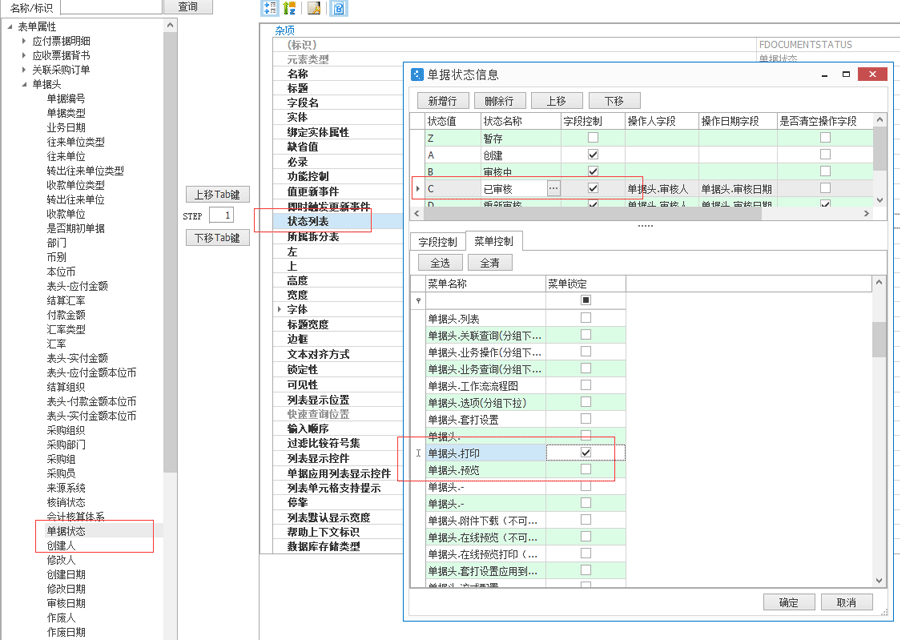Select the current-row indicator for status C
The image size is (900, 640).
[417, 188]
